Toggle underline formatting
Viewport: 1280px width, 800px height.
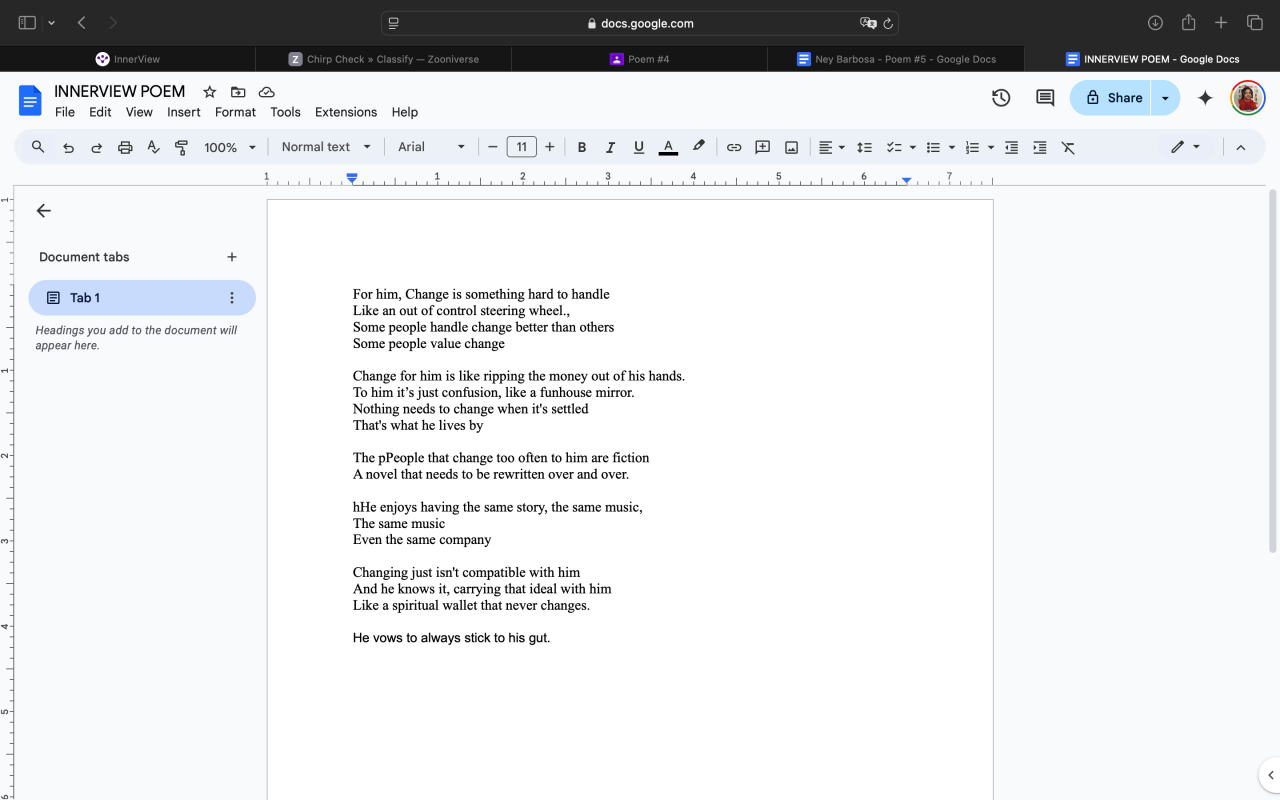(639, 147)
